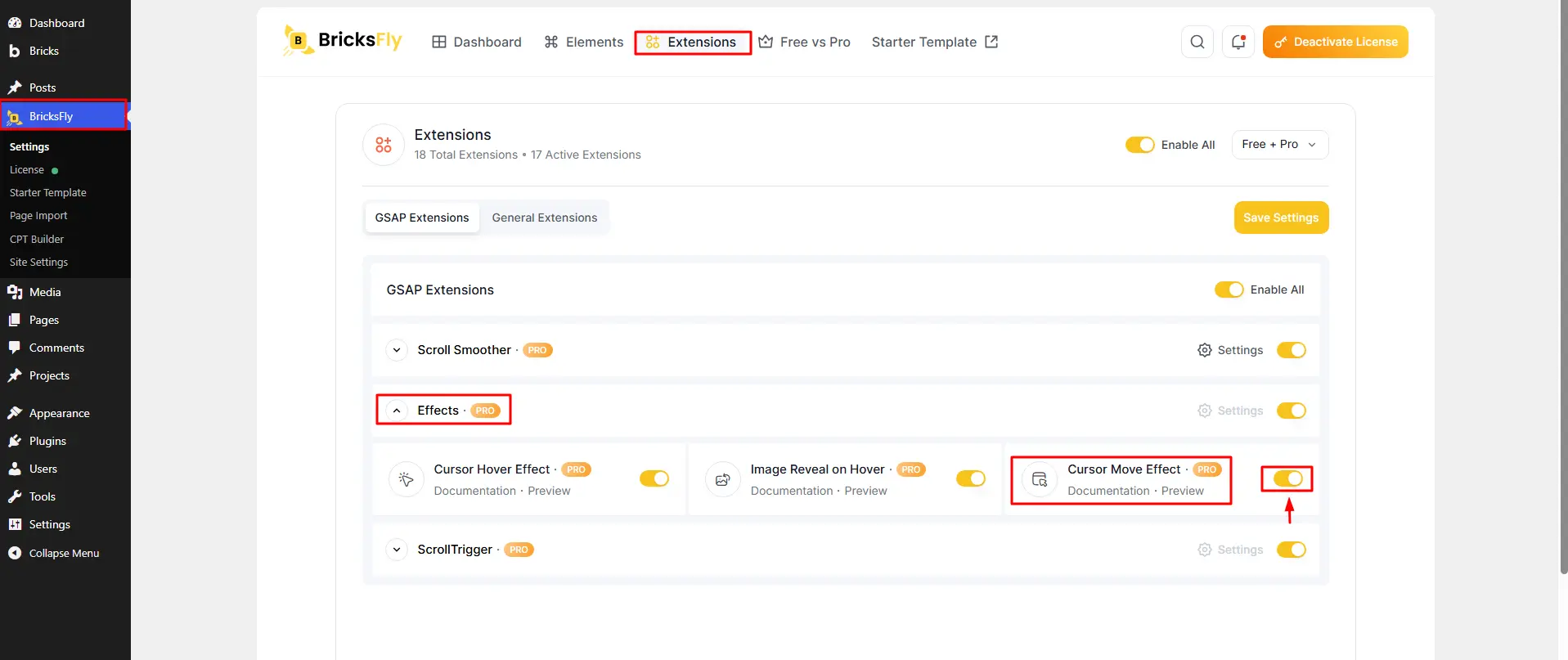
Task: Select BricksFly in the WordPress sidebar
Action: pos(64,116)
